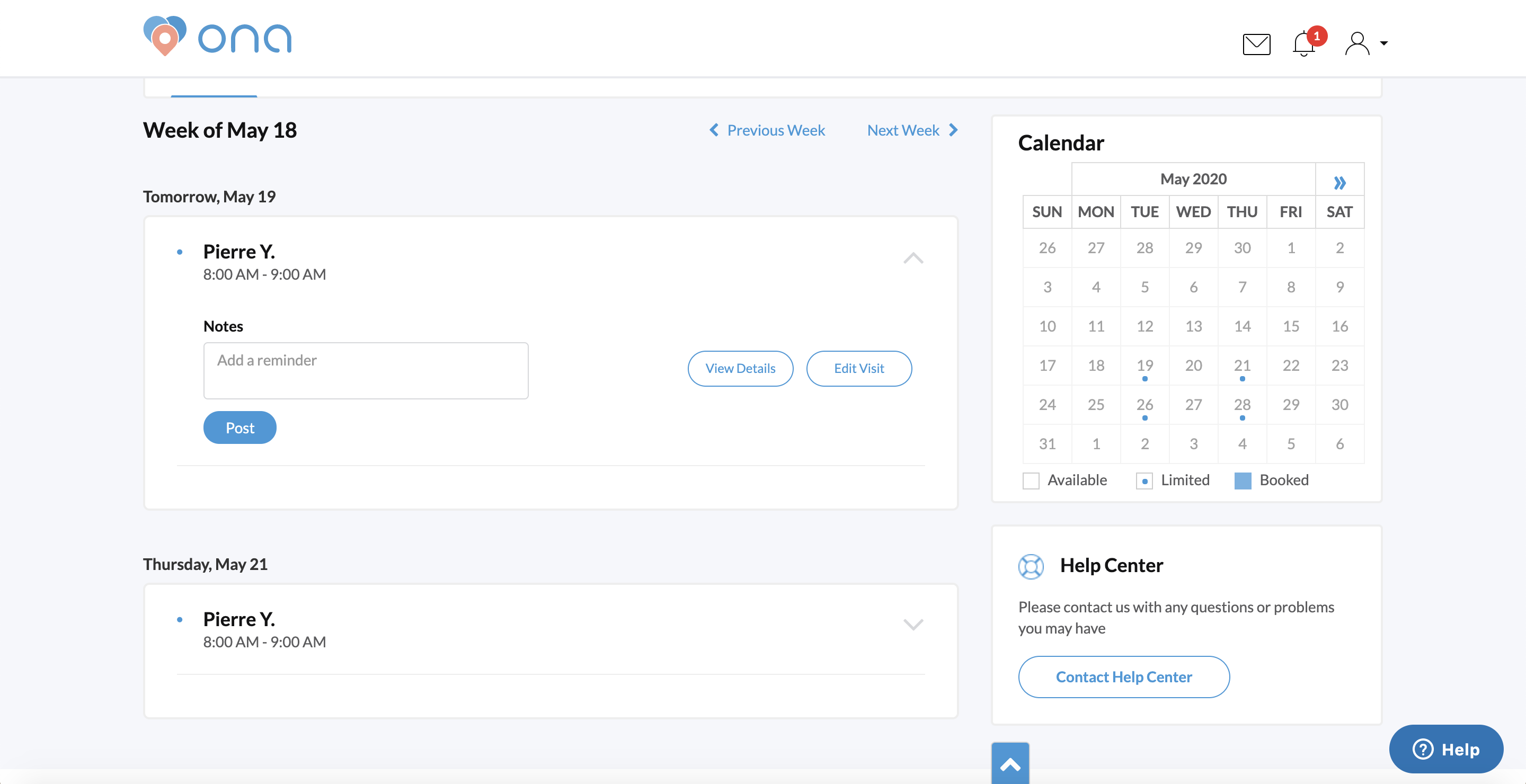Expand the May 21 Pierre Y. visit

point(913,624)
